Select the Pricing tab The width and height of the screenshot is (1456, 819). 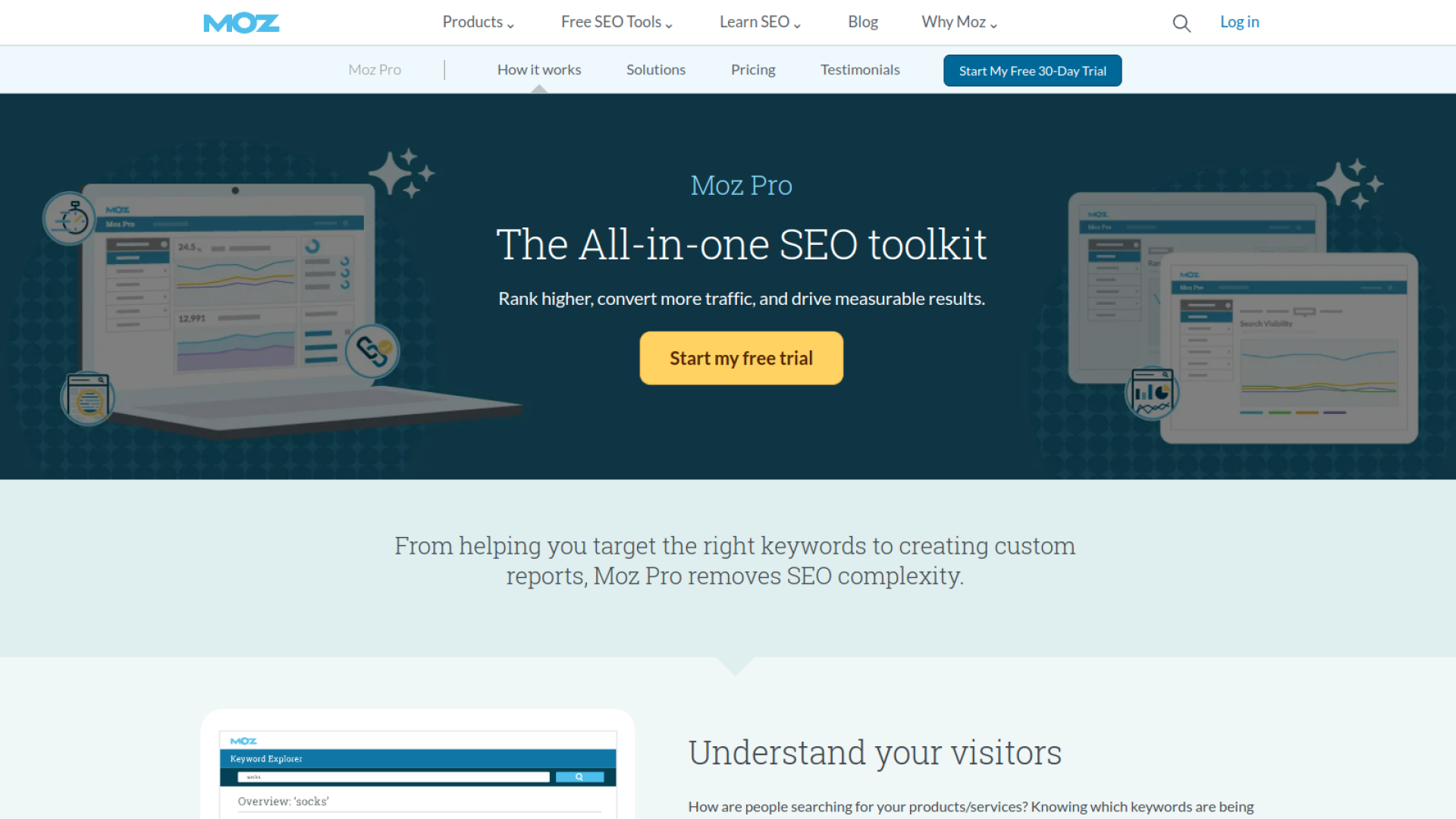tap(753, 70)
